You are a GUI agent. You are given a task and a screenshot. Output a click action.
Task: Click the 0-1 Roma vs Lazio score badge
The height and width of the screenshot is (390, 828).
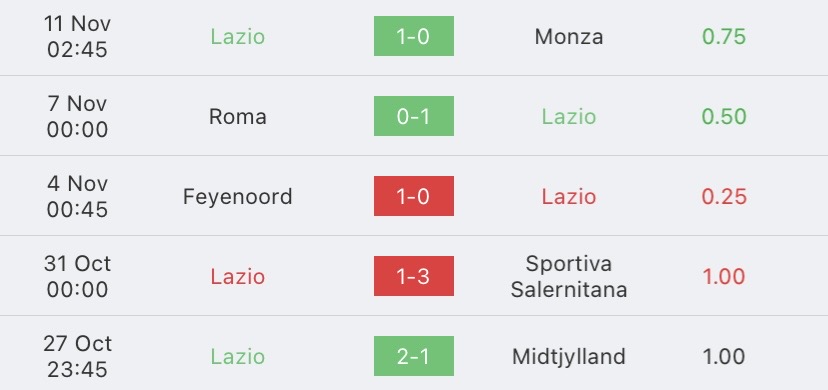(413, 116)
